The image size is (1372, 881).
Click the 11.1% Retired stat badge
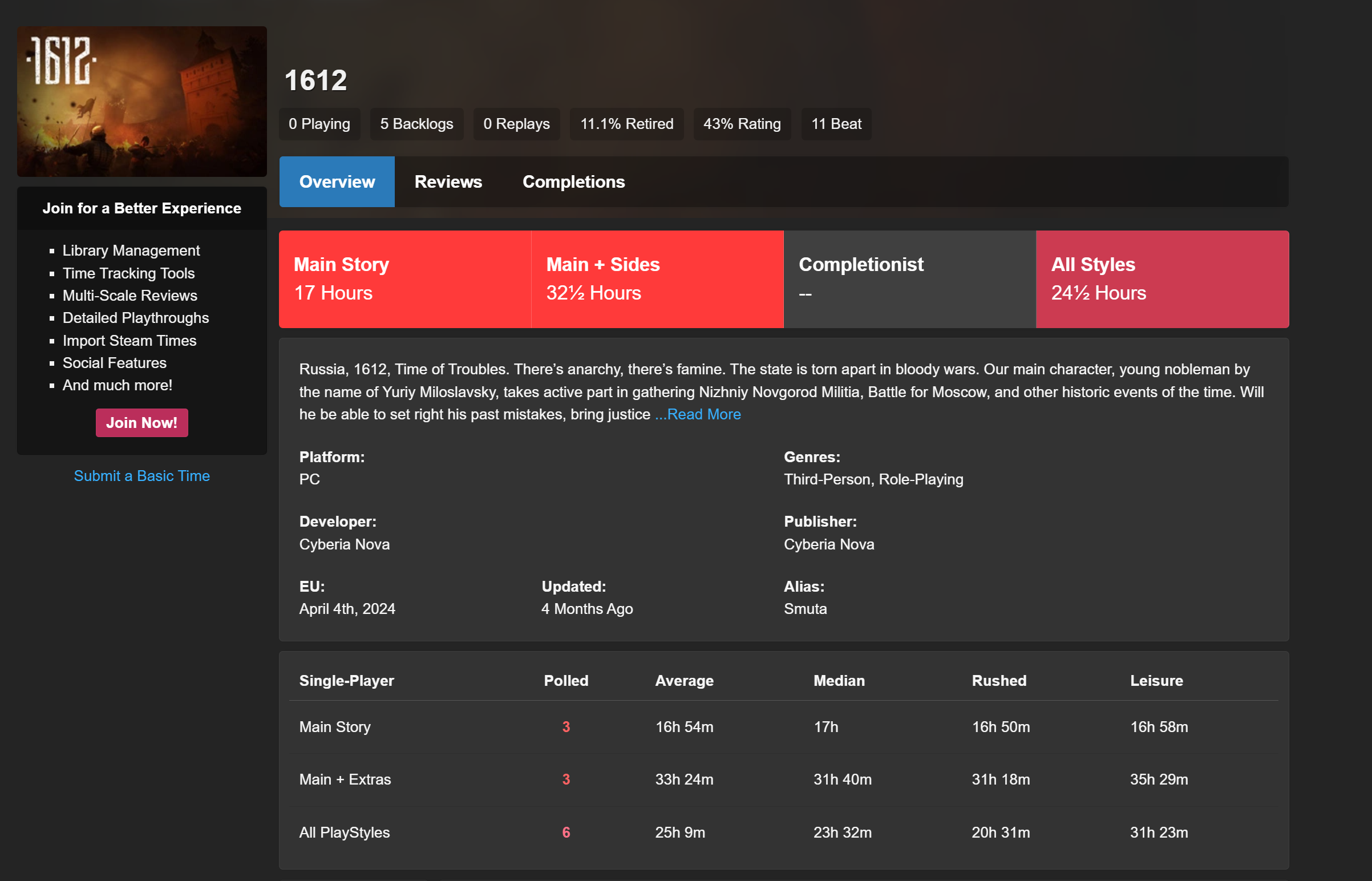(x=626, y=124)
